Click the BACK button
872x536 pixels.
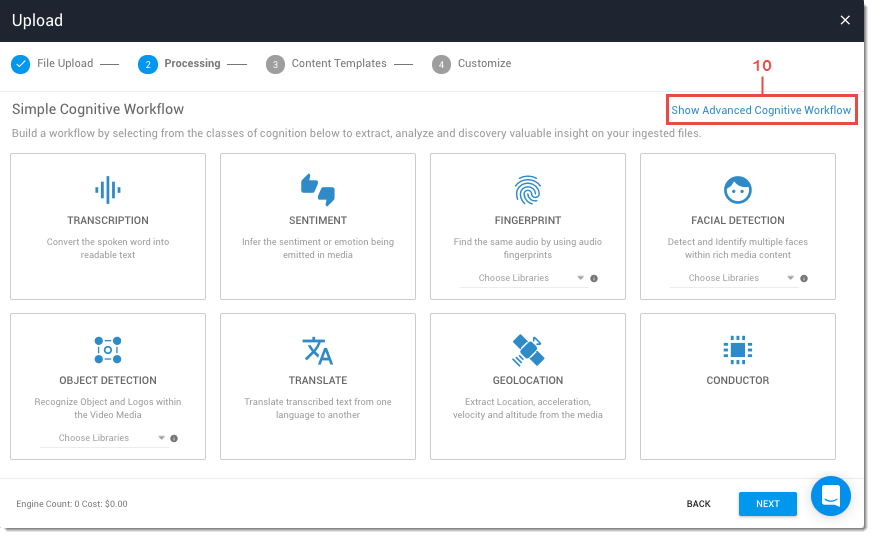tap(698, 504)
